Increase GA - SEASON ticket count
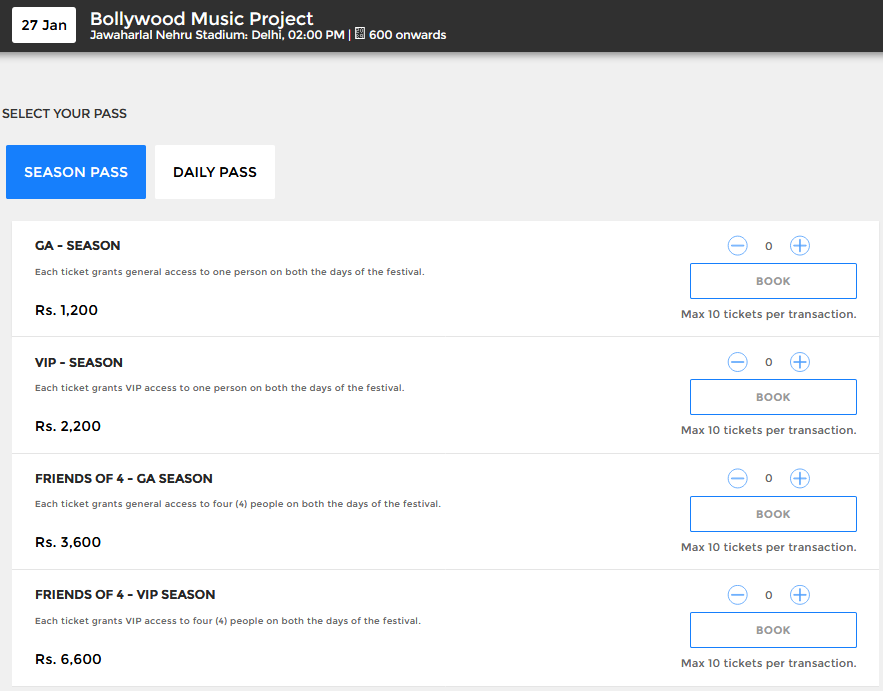The image size is (883, 691). (x=800, y=246)
